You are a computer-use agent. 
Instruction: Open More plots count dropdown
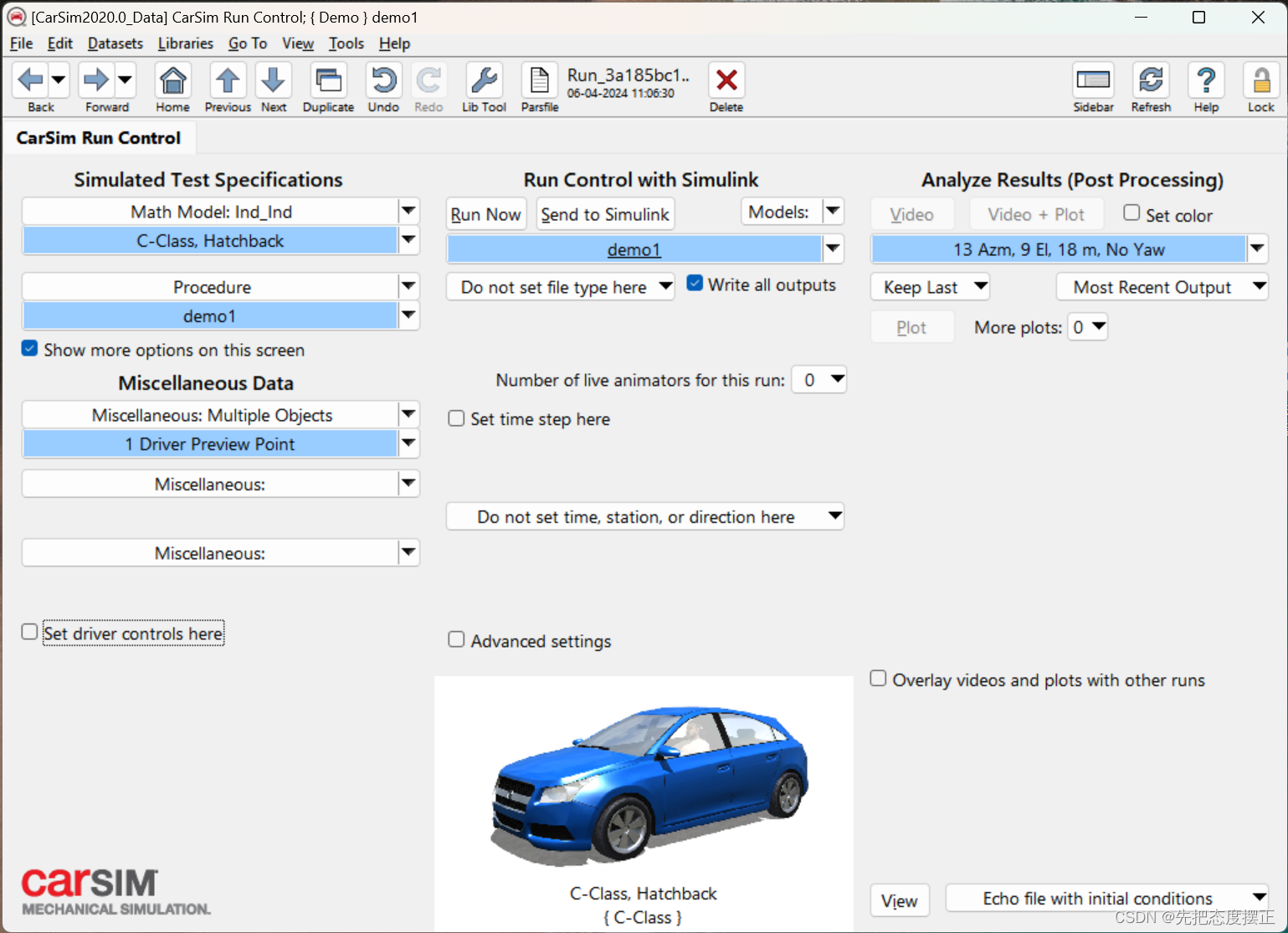coord(1088,327)
